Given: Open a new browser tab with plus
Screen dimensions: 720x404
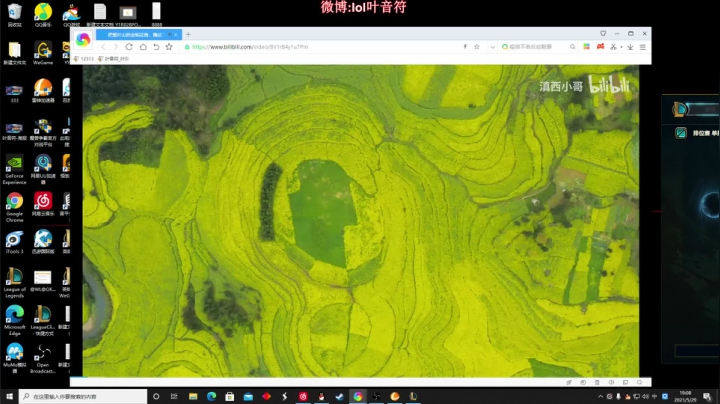Looking at the screenshot, I should 188,34.
